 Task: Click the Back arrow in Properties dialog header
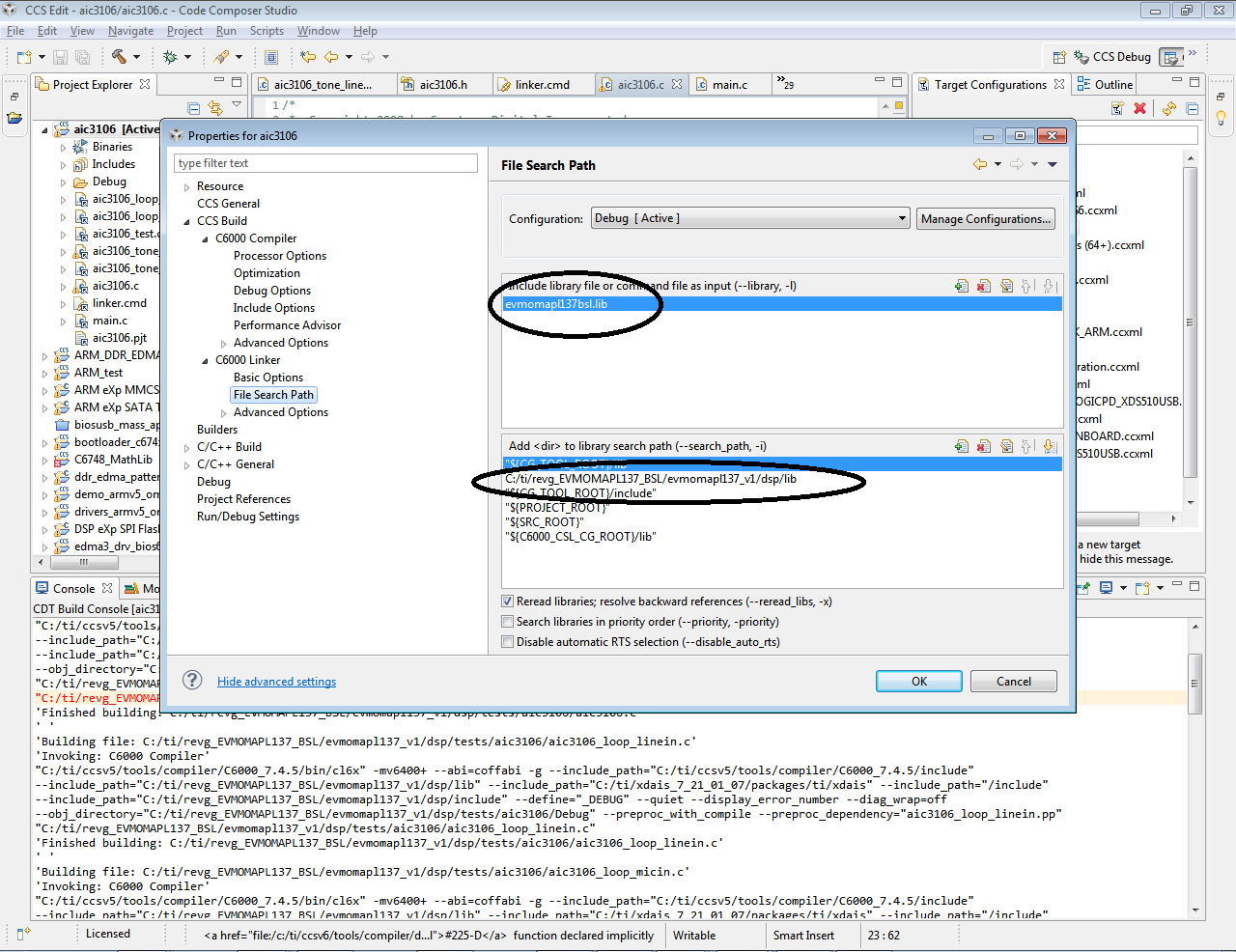click(x=980, y=165)
